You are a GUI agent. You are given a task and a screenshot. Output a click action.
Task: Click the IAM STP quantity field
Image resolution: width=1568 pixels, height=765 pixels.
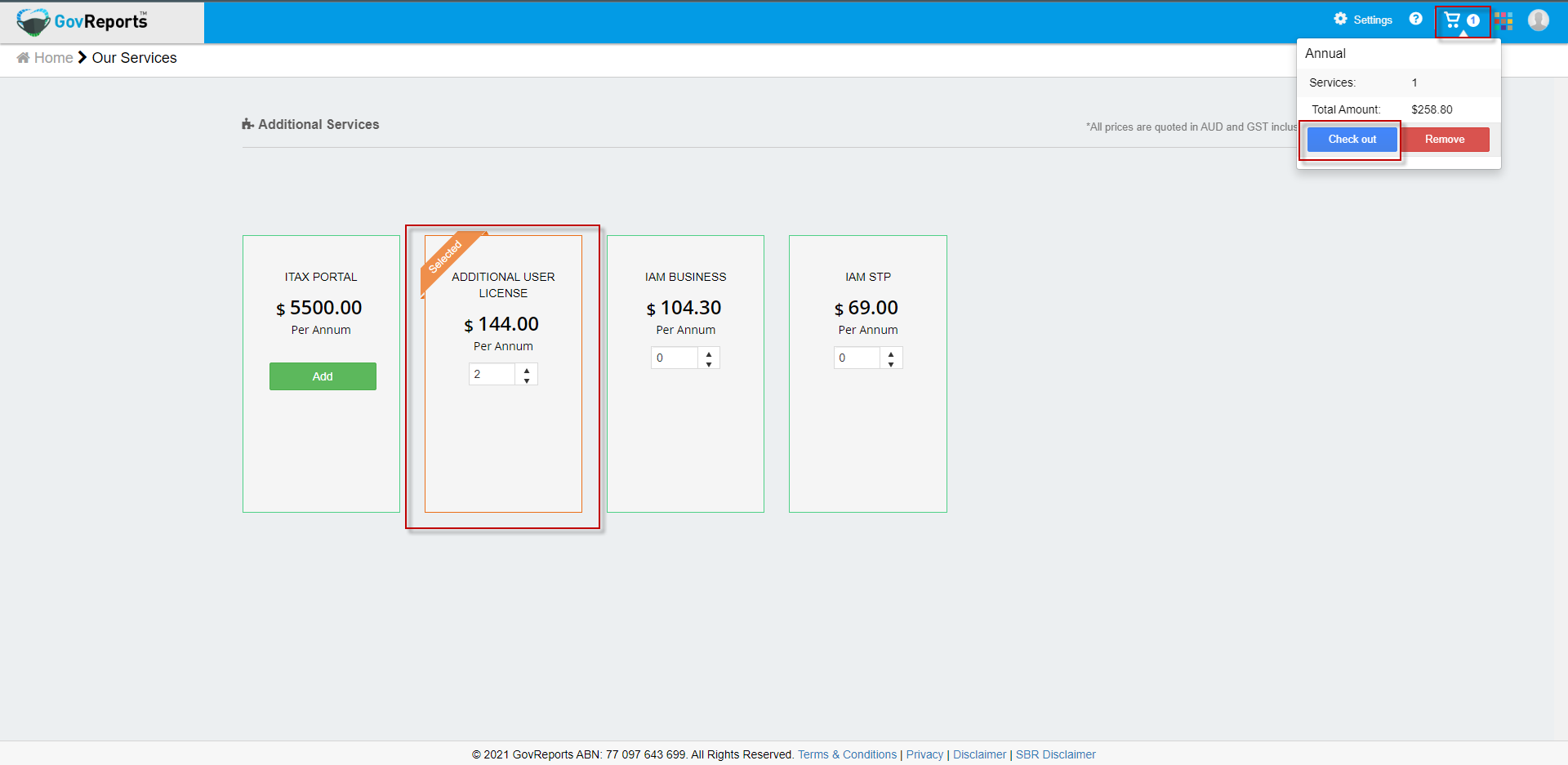857,358
